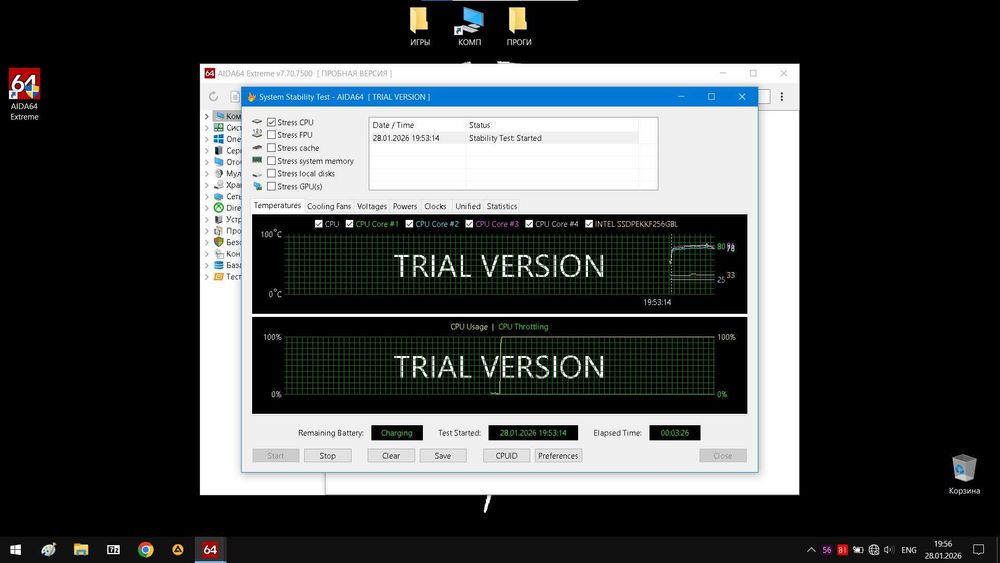Open the notification center icon
This screenshot has width=1000, height=563.
click(978, 550)
